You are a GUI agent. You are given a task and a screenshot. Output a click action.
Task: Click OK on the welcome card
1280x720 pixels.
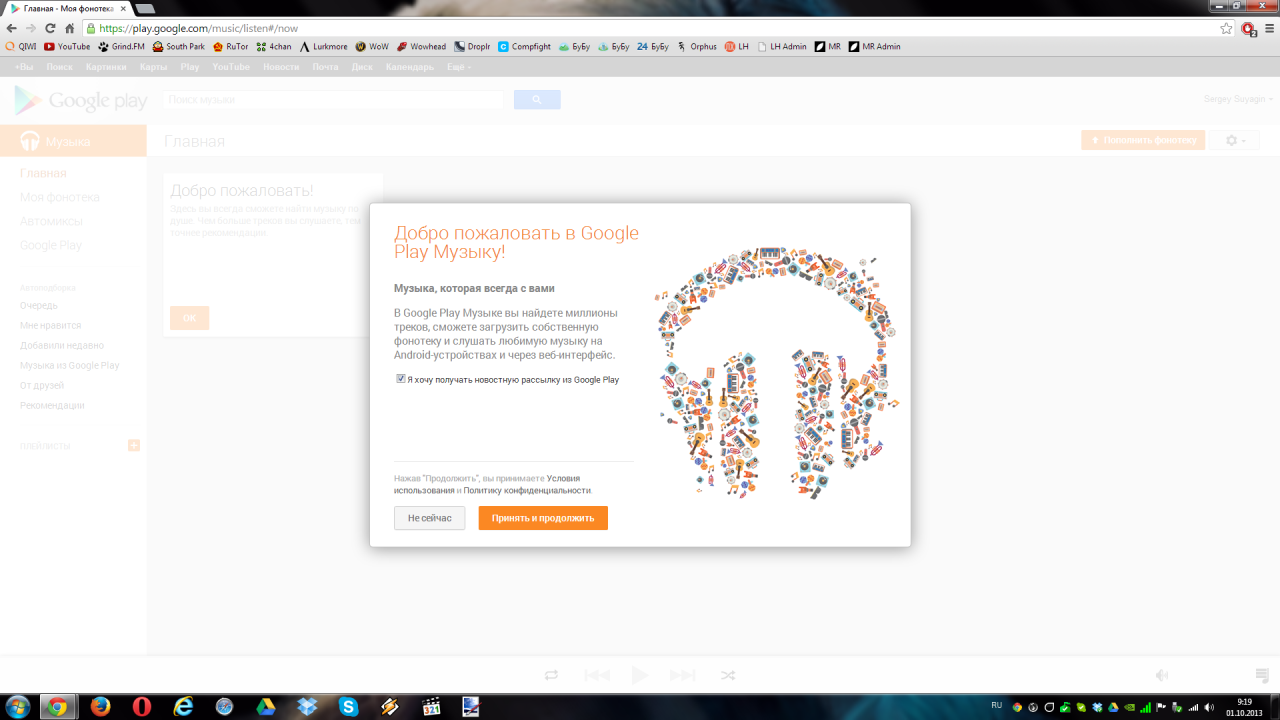click(189, 318)
